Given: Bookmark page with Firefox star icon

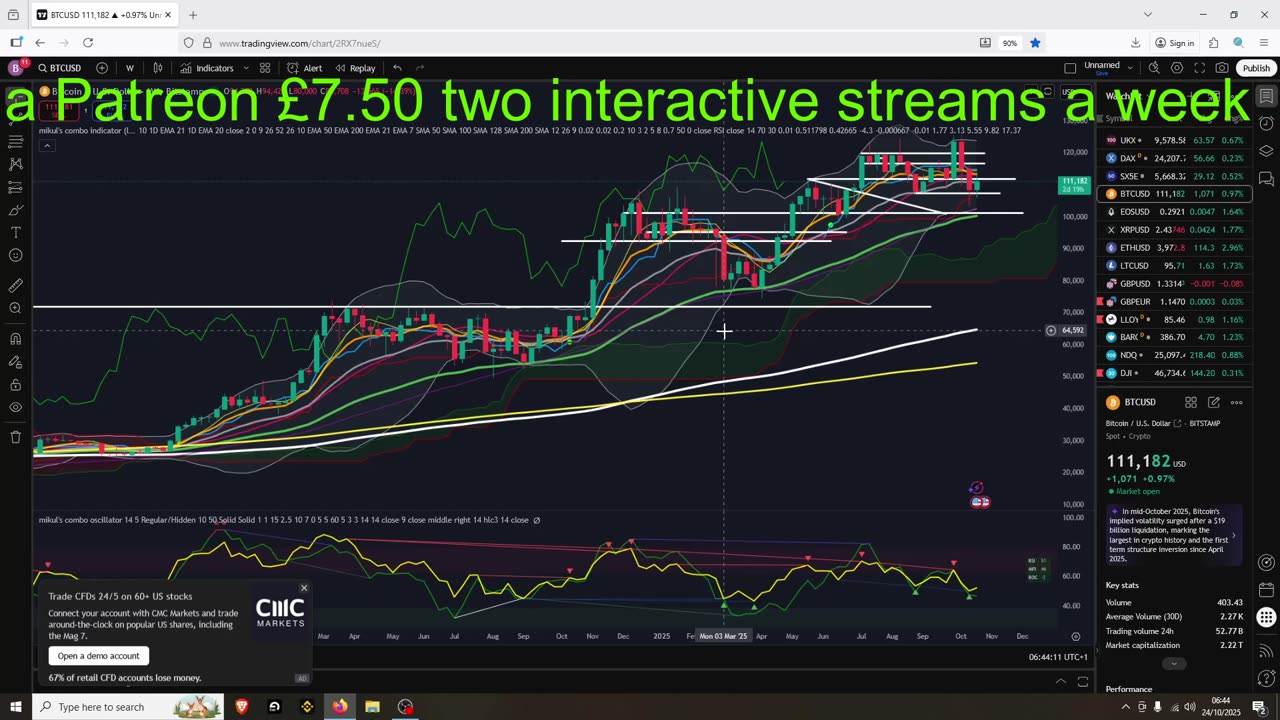Looking at the screenshot, I should pos(1035,43).
